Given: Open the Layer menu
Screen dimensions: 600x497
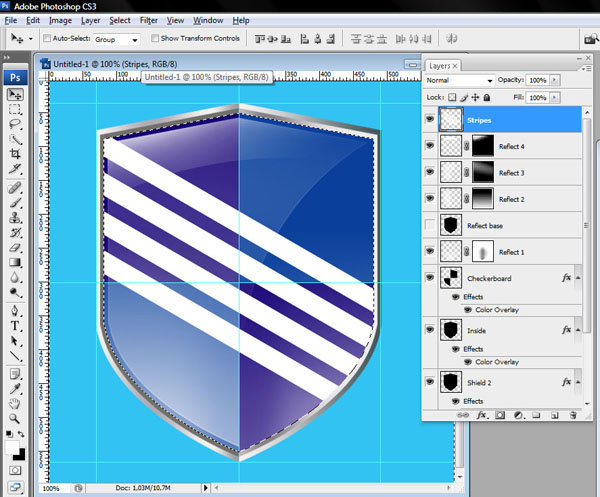Looking at the screenshot, I should coord(90,20).
